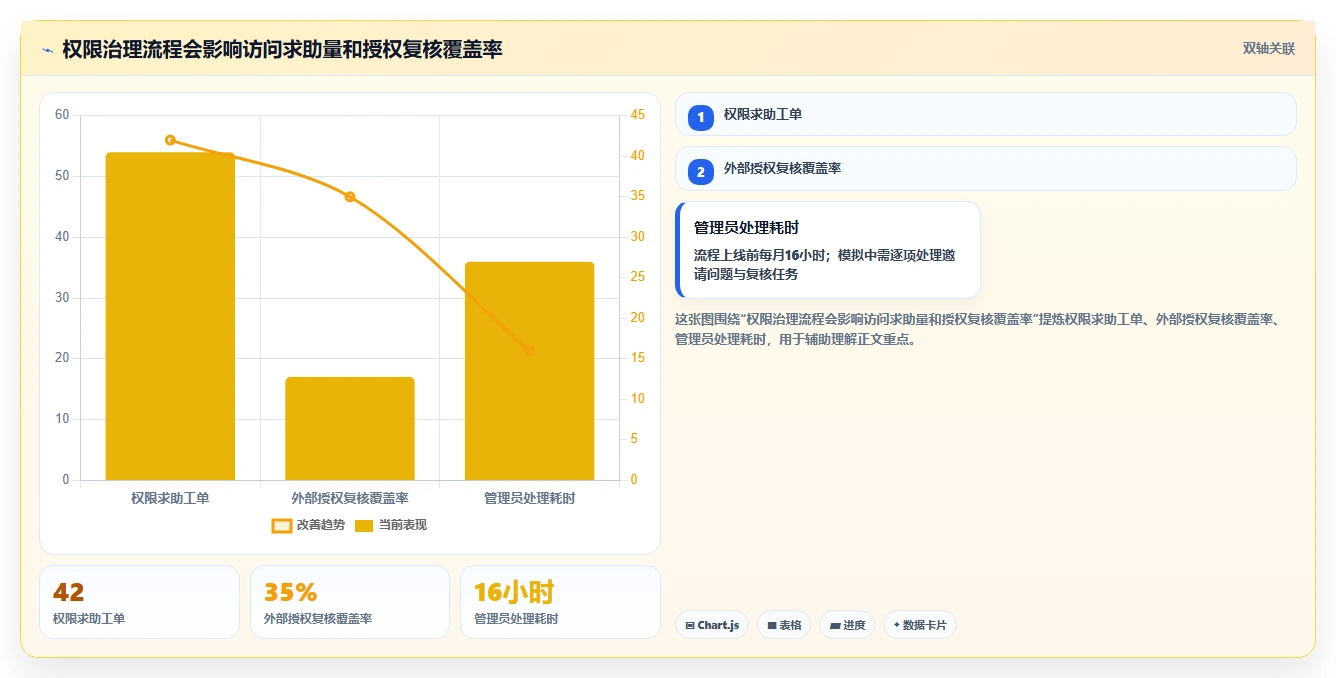This screenshot has width=1336, height=678.
Task: Click the 双轴关联 label in header
Action: click(x=1269, y=48)
